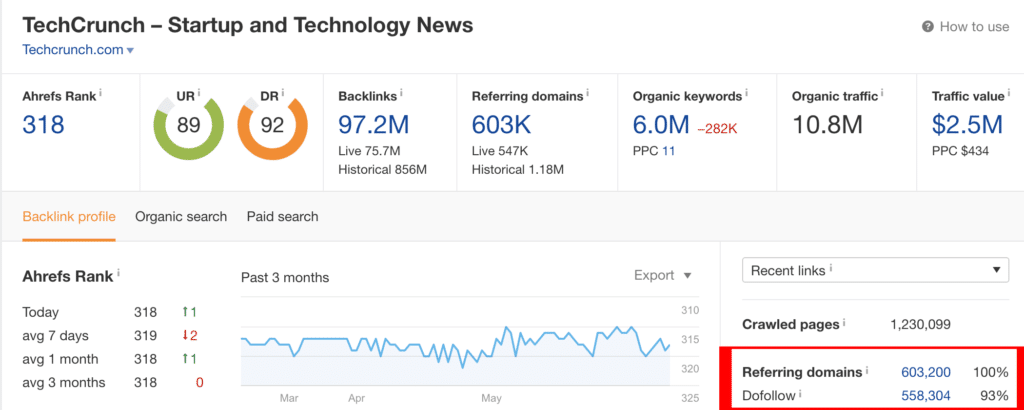
Task: Click the avg 1 month rank row
Action: click(112, 359)
